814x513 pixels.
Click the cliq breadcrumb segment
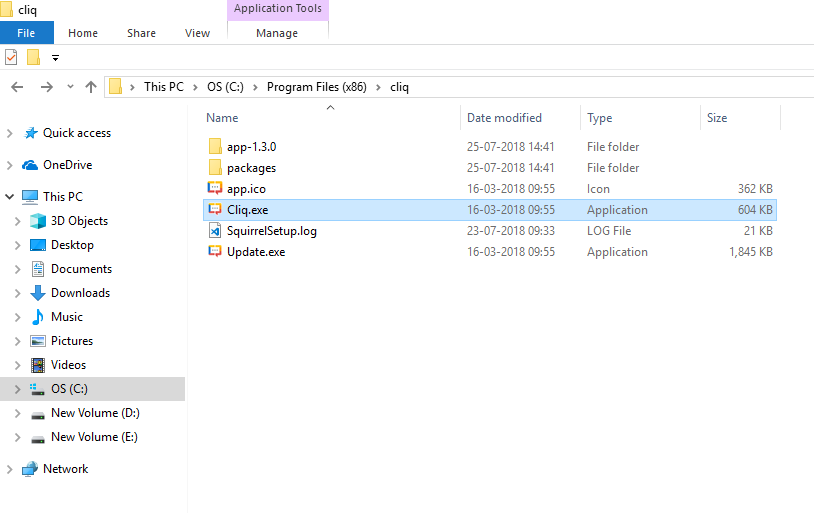(399, 87)
